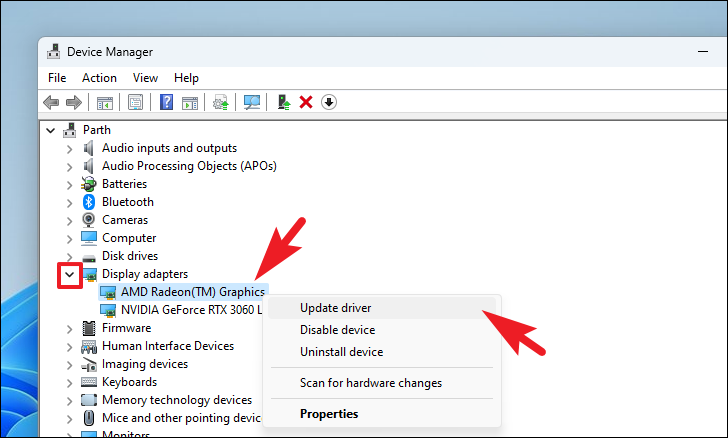Select Human Interface Devices label

click(x=168, y=346)
